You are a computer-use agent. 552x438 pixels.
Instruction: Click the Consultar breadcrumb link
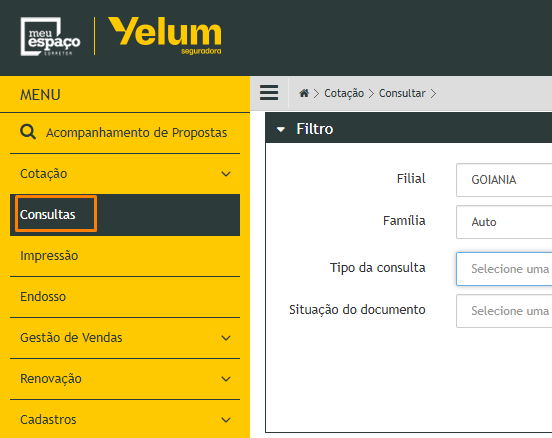[402, 93]
